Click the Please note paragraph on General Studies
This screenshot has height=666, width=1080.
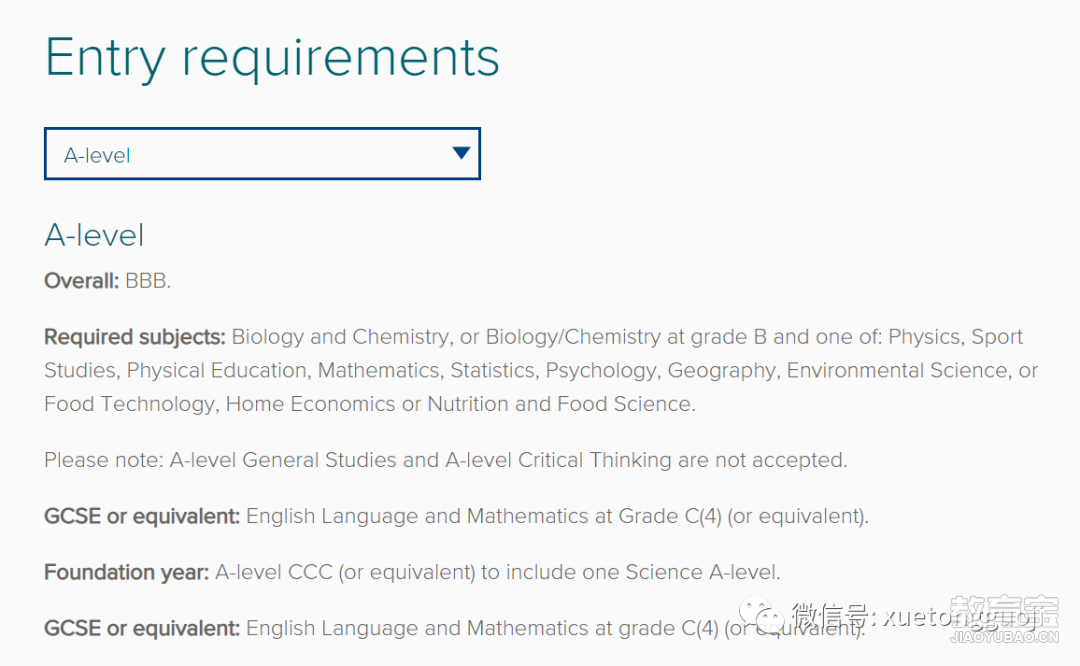coord(446,460)
